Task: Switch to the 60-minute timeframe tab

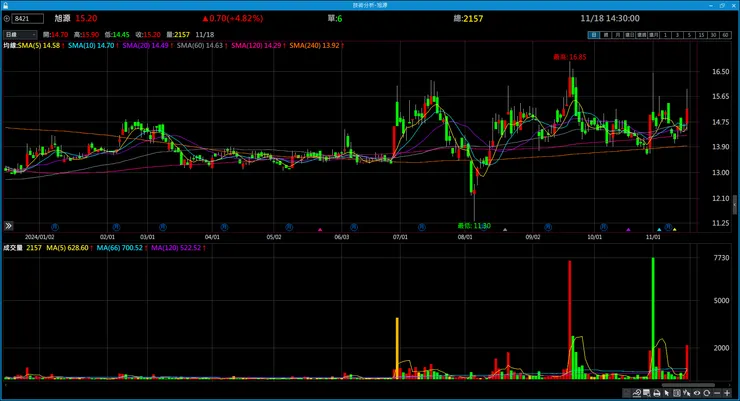Action: (x=725, y=35)
